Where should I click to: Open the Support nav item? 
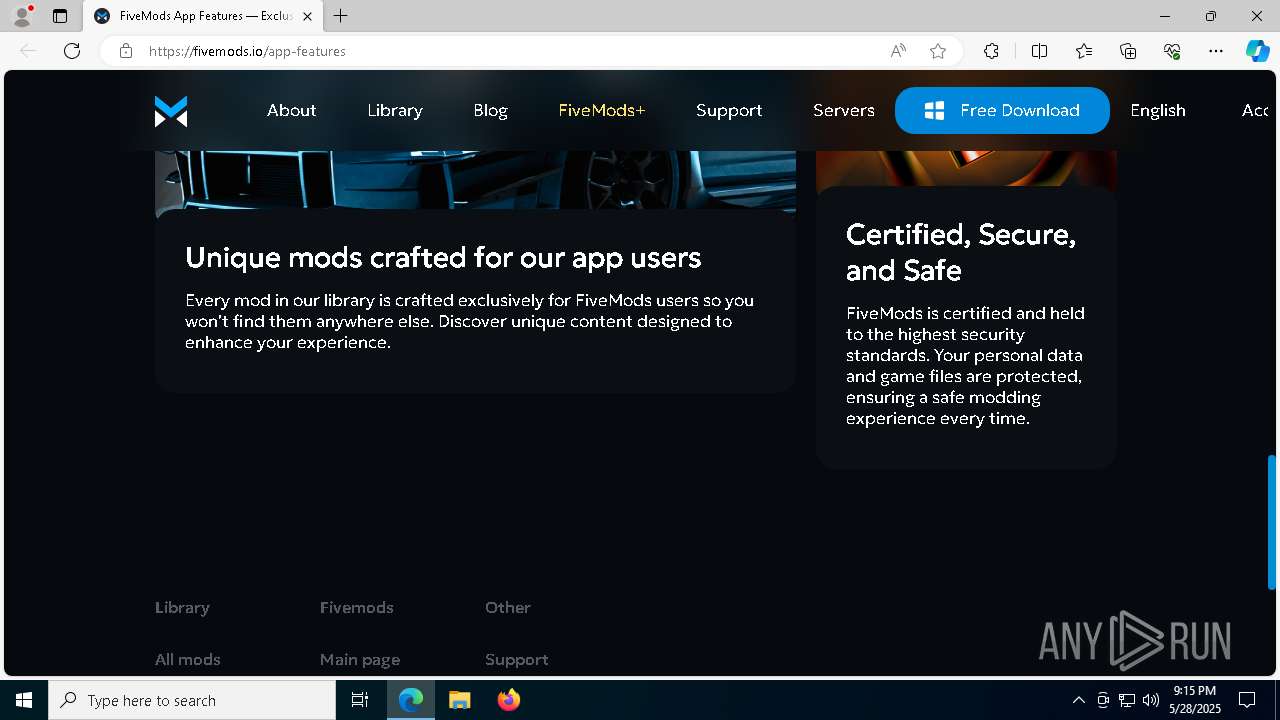pyautogui.click(x=729, y=110)
